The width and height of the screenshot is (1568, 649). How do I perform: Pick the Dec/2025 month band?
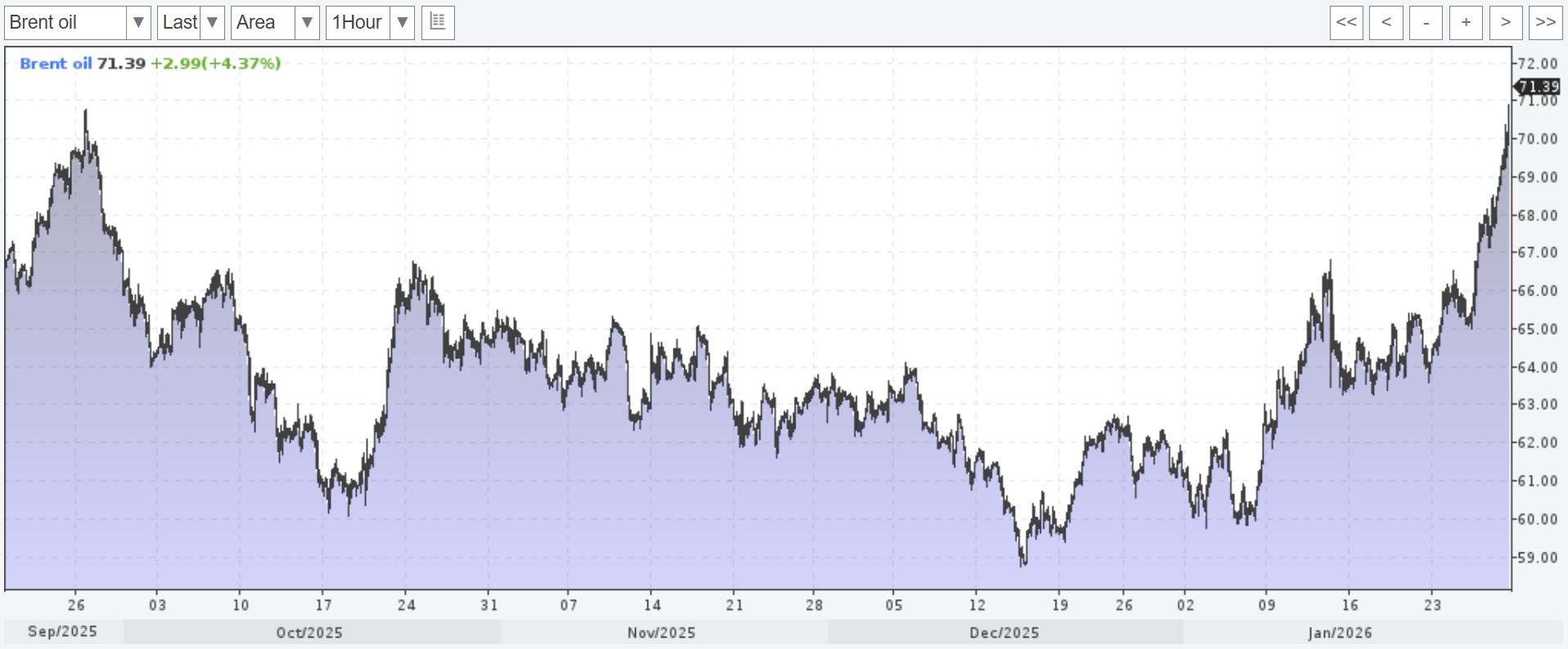tap(1004, 632)
